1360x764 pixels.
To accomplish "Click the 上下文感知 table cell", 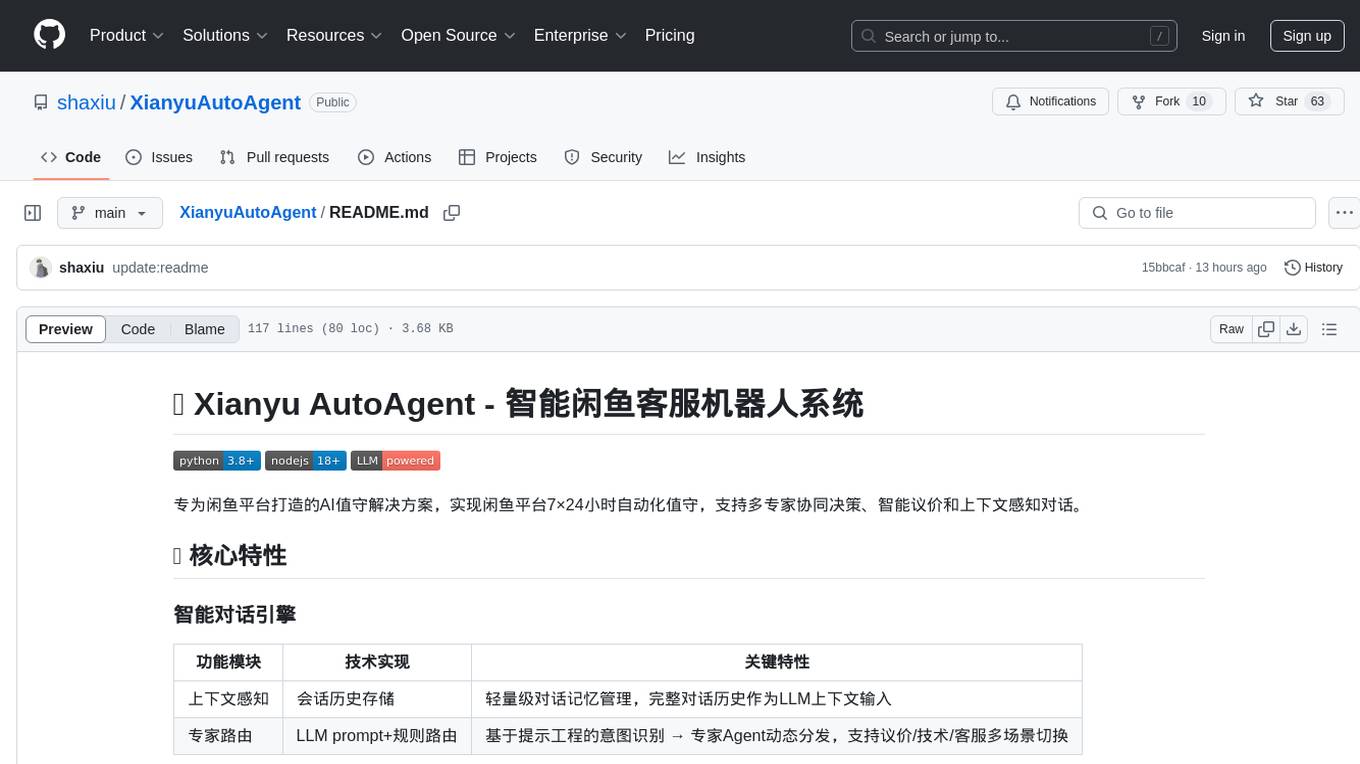I will (x=229, y=699).
